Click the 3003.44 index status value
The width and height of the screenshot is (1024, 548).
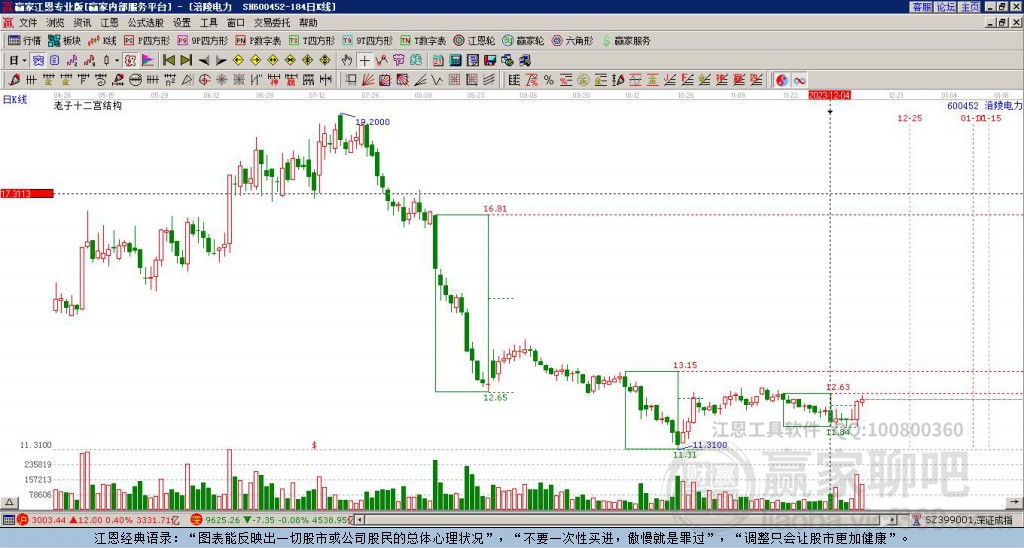[48, 520]
